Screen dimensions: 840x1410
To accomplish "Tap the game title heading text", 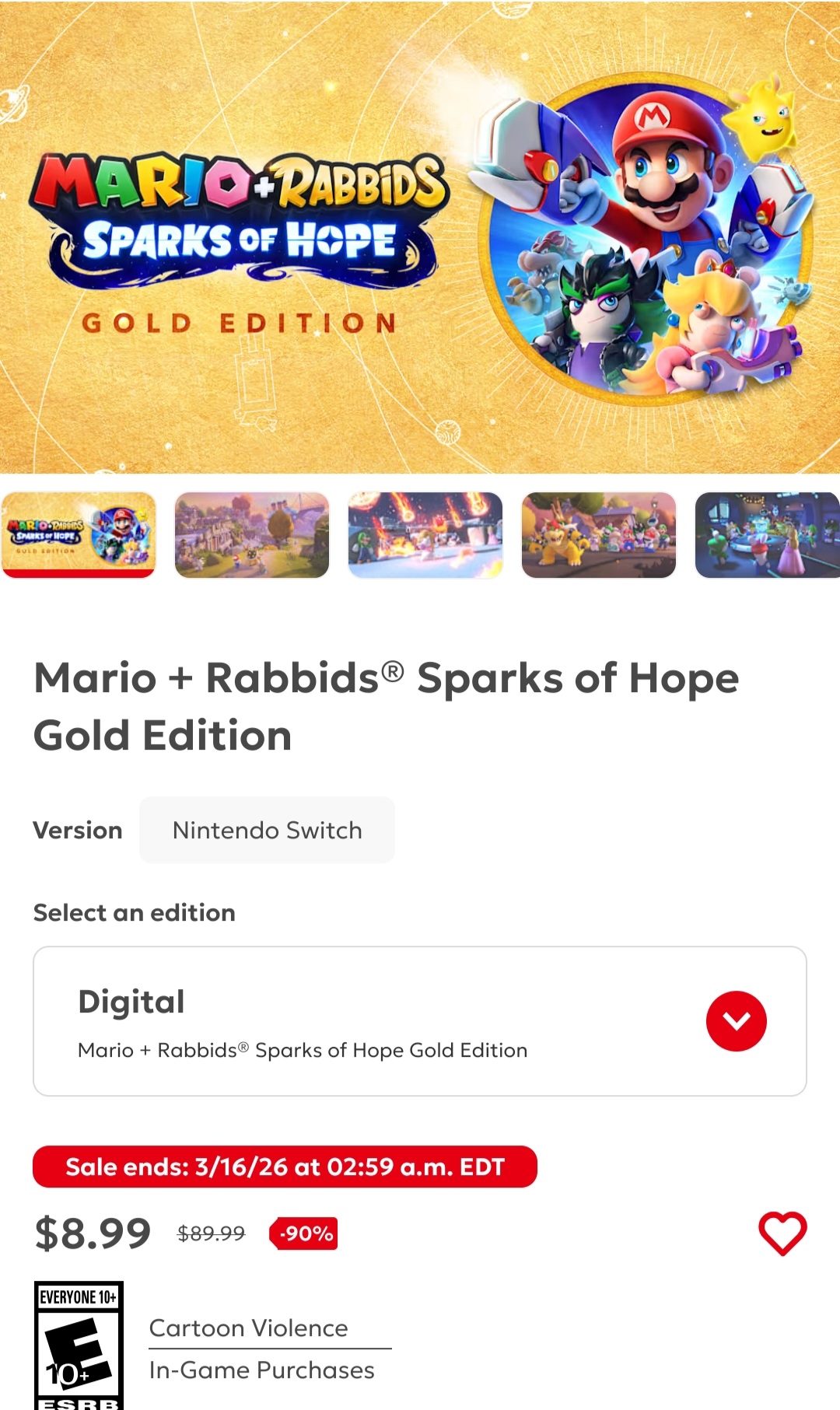I will pyautogui.click(x=387, y=706).
